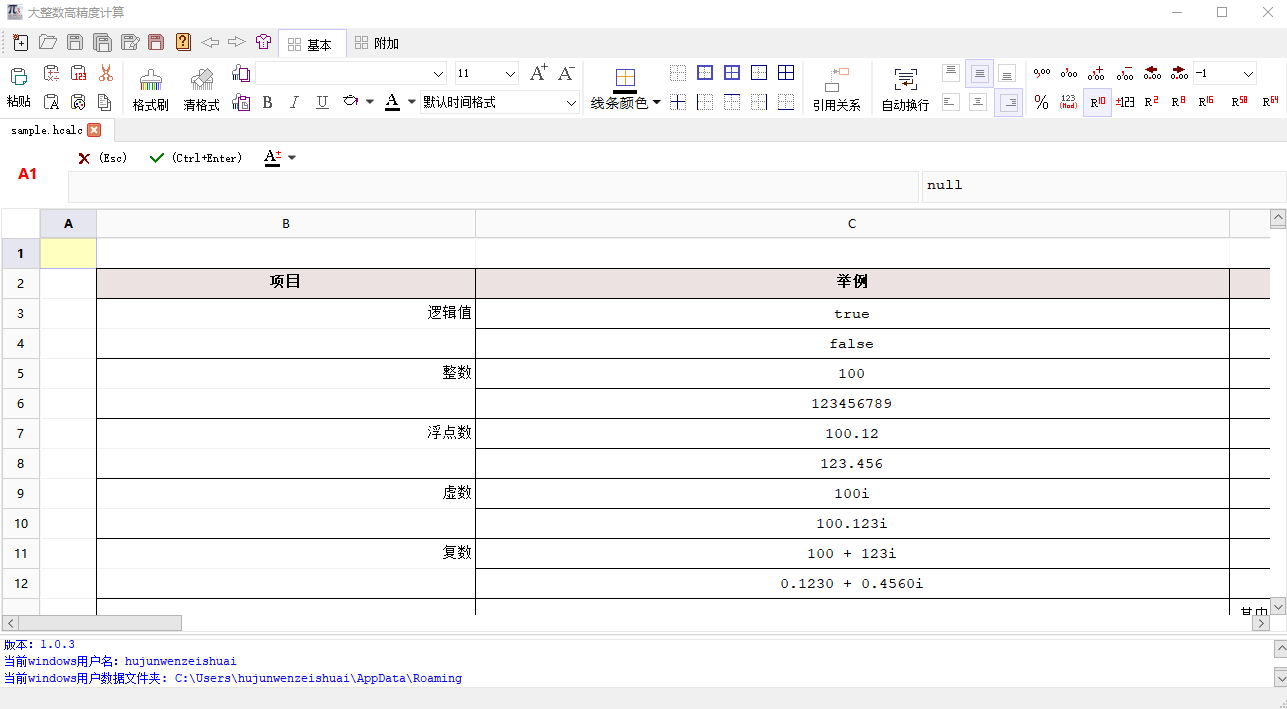Expand the 线条颜色 dropdown arrow
1287x709 pixels.
(x=657, y=102)
